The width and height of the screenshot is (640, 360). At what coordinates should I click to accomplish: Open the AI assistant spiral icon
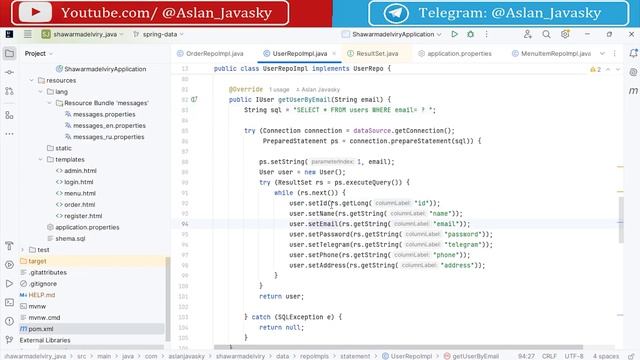point(633,72)
